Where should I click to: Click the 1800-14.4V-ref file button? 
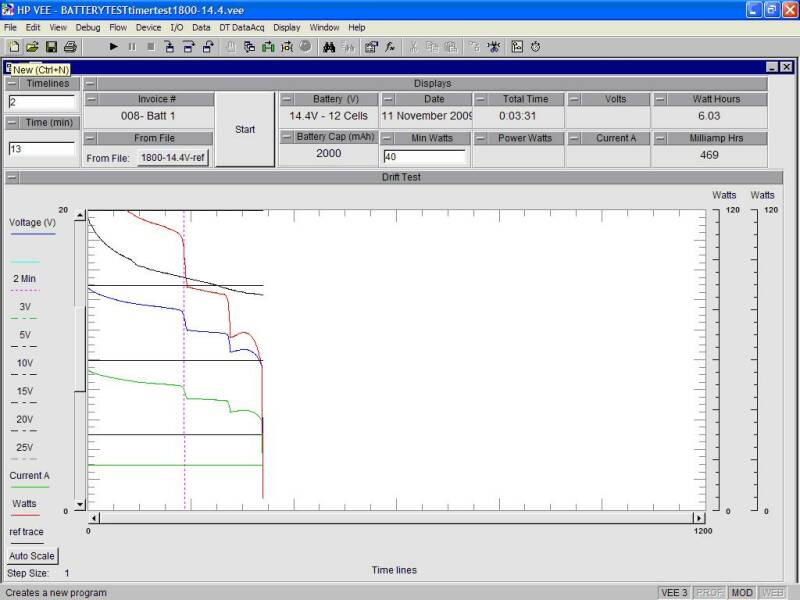click(x=173, y=158)
